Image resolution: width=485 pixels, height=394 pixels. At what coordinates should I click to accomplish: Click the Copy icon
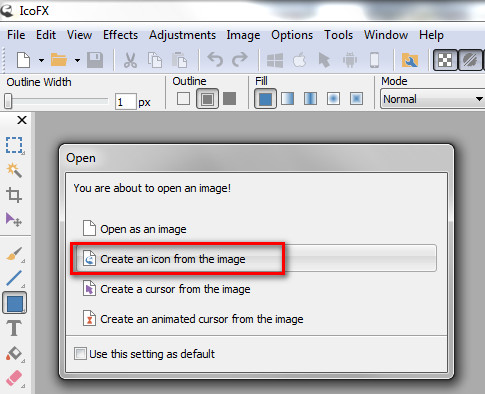[155, 60]
